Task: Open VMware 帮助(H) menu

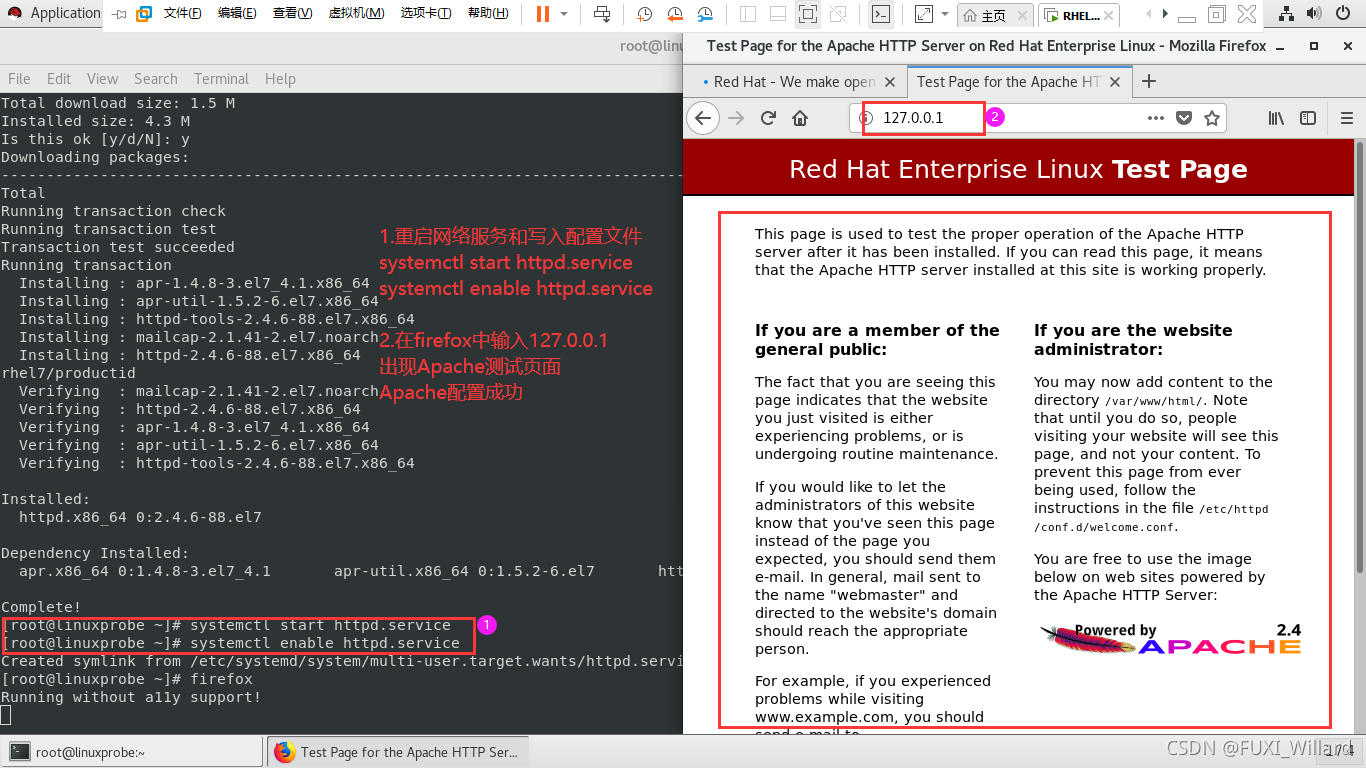Action: pyautogui.click(x=488, y=14)
